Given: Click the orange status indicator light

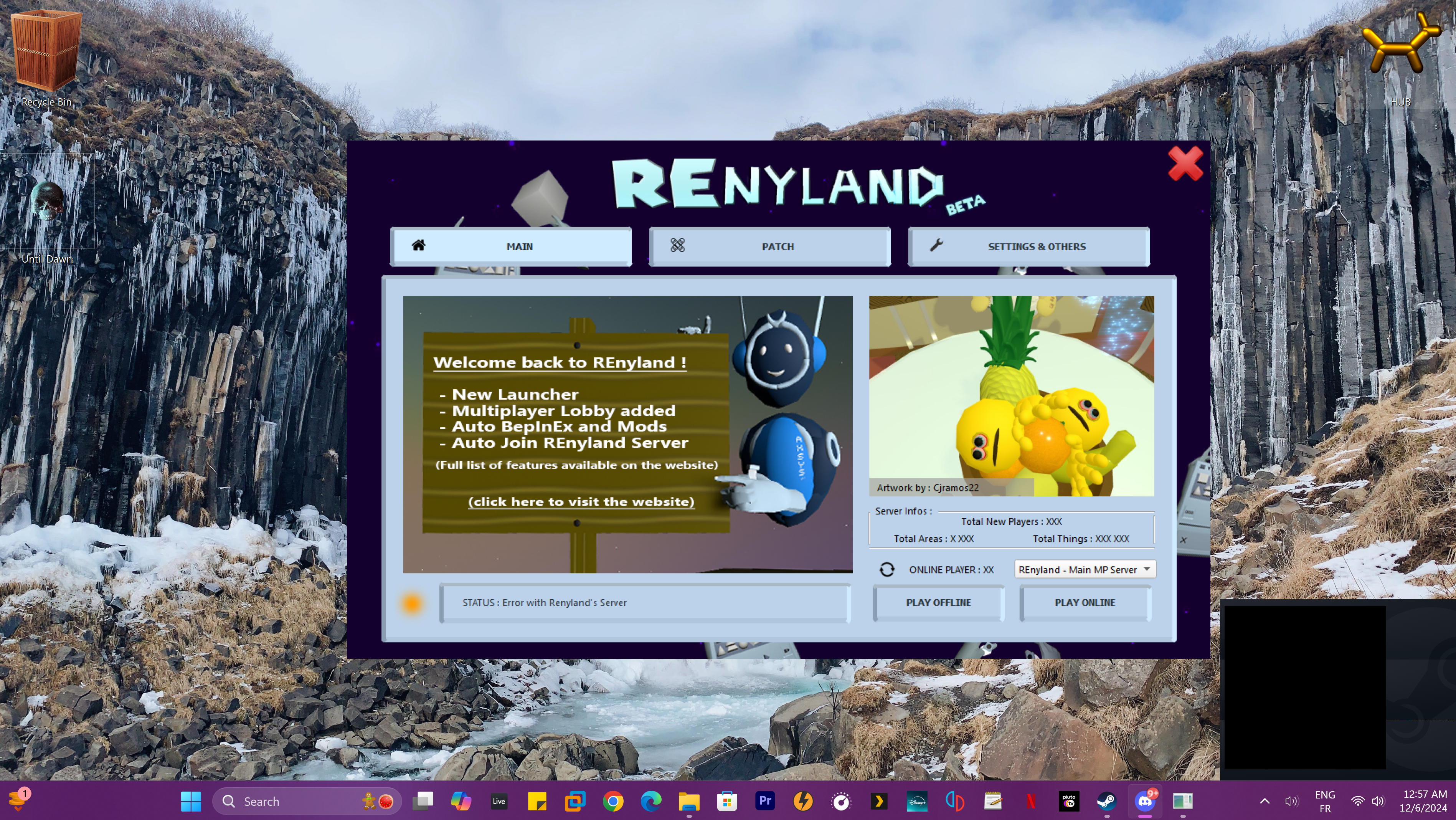Looking at the screenshot, I should pos(411,603).
